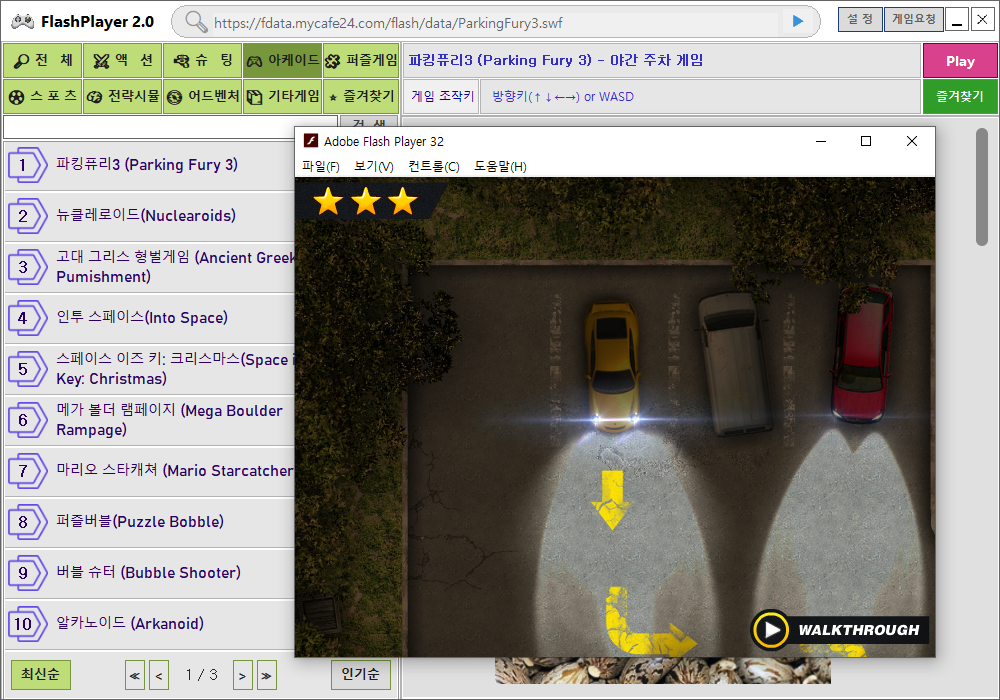Sort list by 인기순 popularity
This screenshot has height=700, width=1000.
(360, 674)
